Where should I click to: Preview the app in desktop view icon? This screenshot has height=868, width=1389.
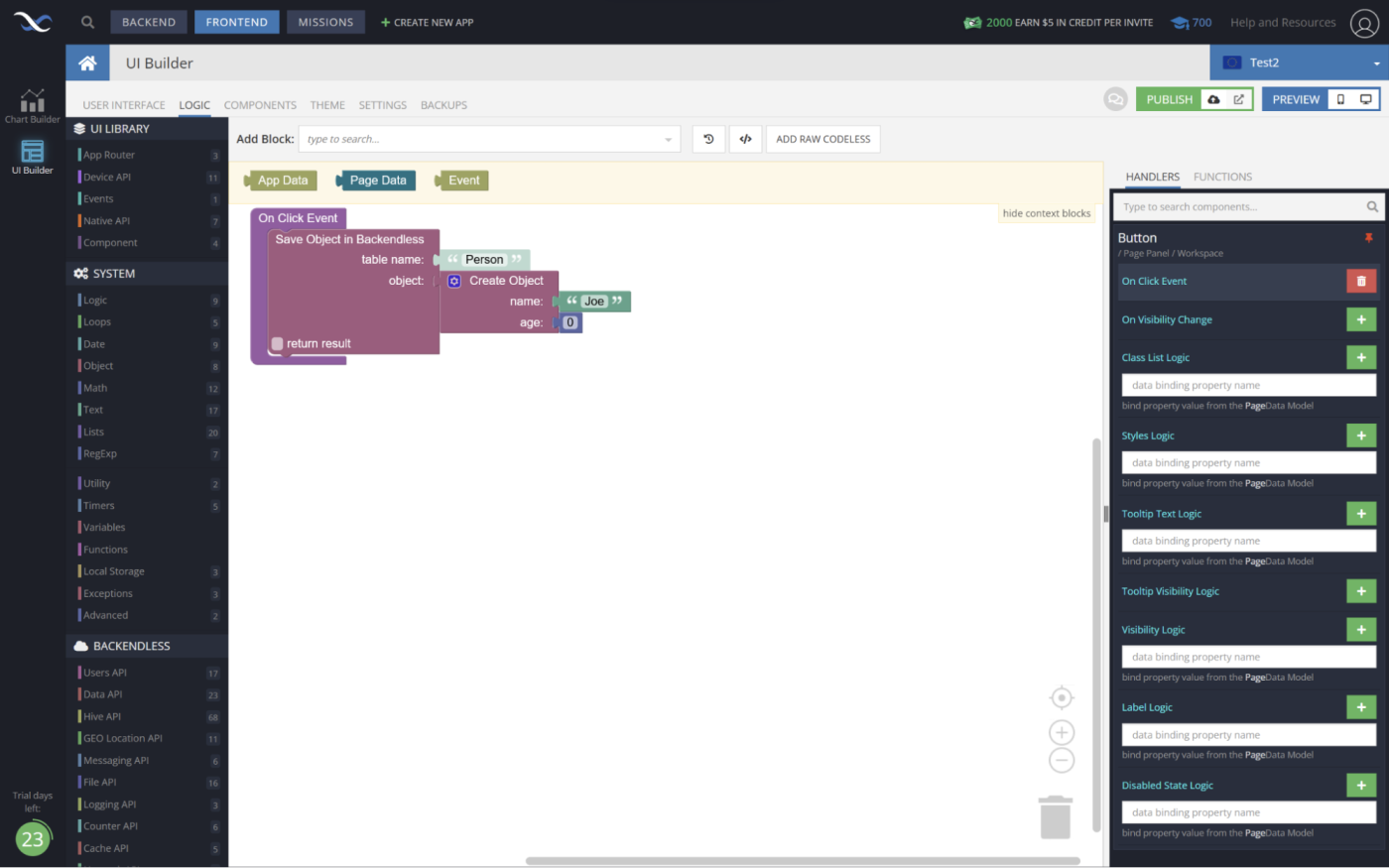1366,99
